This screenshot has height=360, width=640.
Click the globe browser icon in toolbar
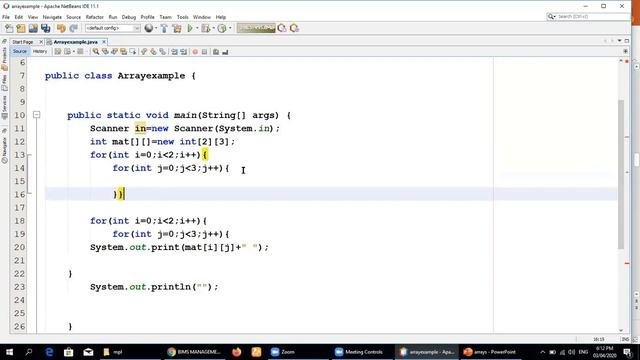[149, 28]
